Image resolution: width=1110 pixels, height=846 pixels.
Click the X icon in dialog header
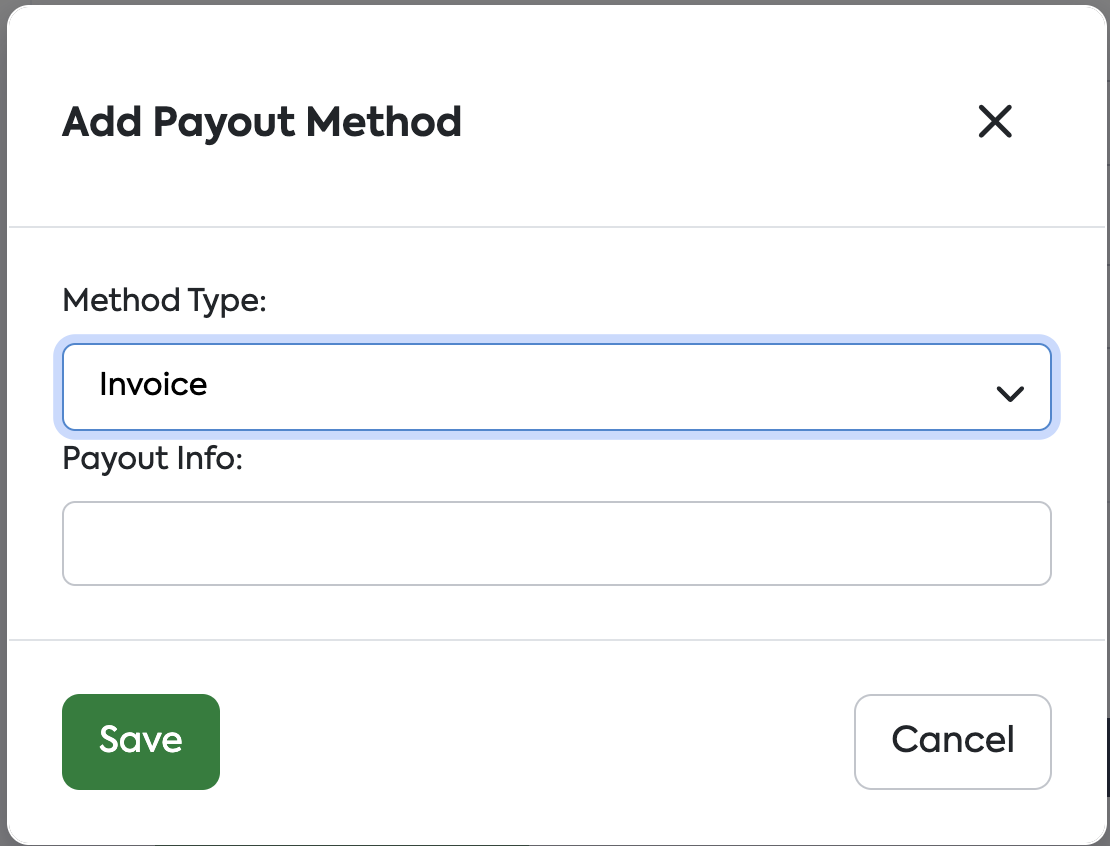tap(995, 122)
